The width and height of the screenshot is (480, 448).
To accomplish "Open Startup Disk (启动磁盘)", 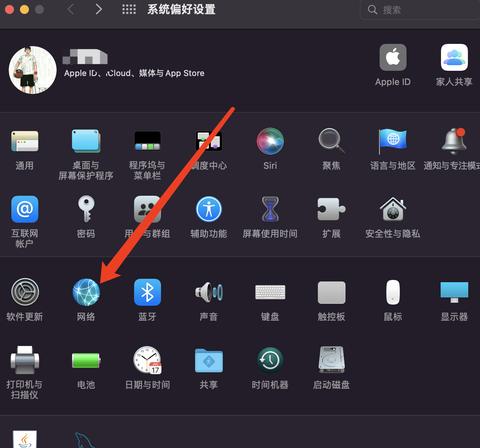I will 331,360.
